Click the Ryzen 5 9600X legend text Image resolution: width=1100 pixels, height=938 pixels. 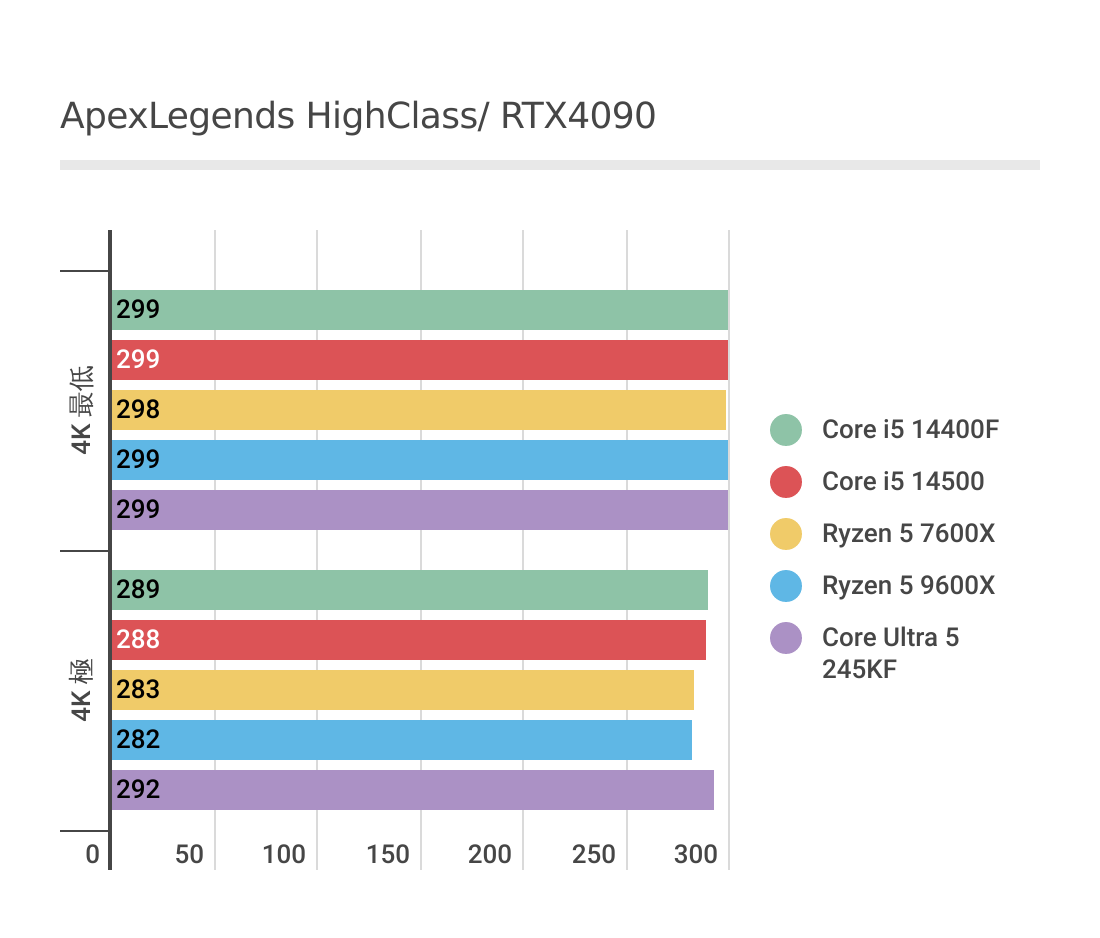[908, 586]
